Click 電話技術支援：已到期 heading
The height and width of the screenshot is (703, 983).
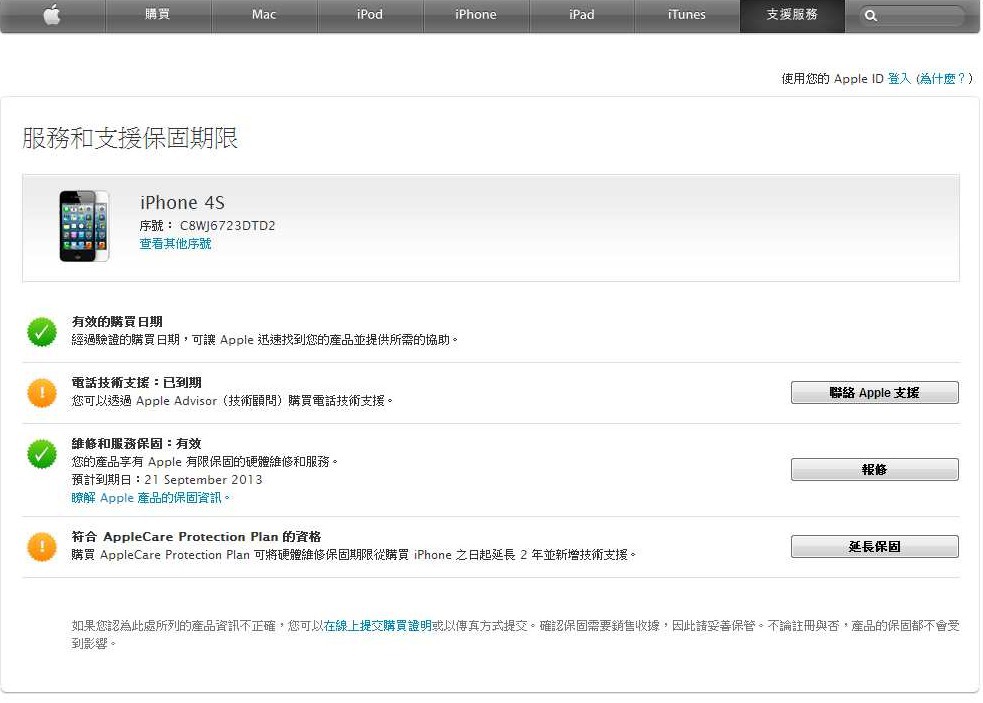point(136,383)
